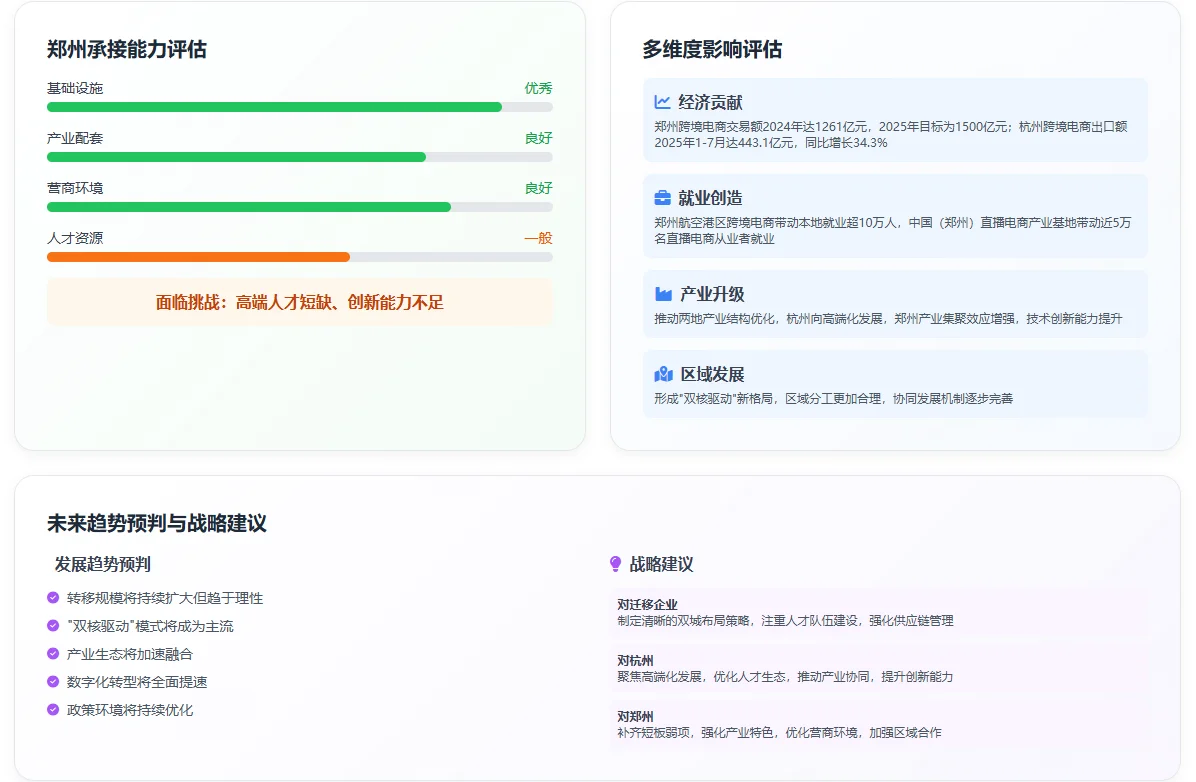Open the 发展趋势预判 section header
This screenshot has height=782, width=1196.
(x=103, y=563)
